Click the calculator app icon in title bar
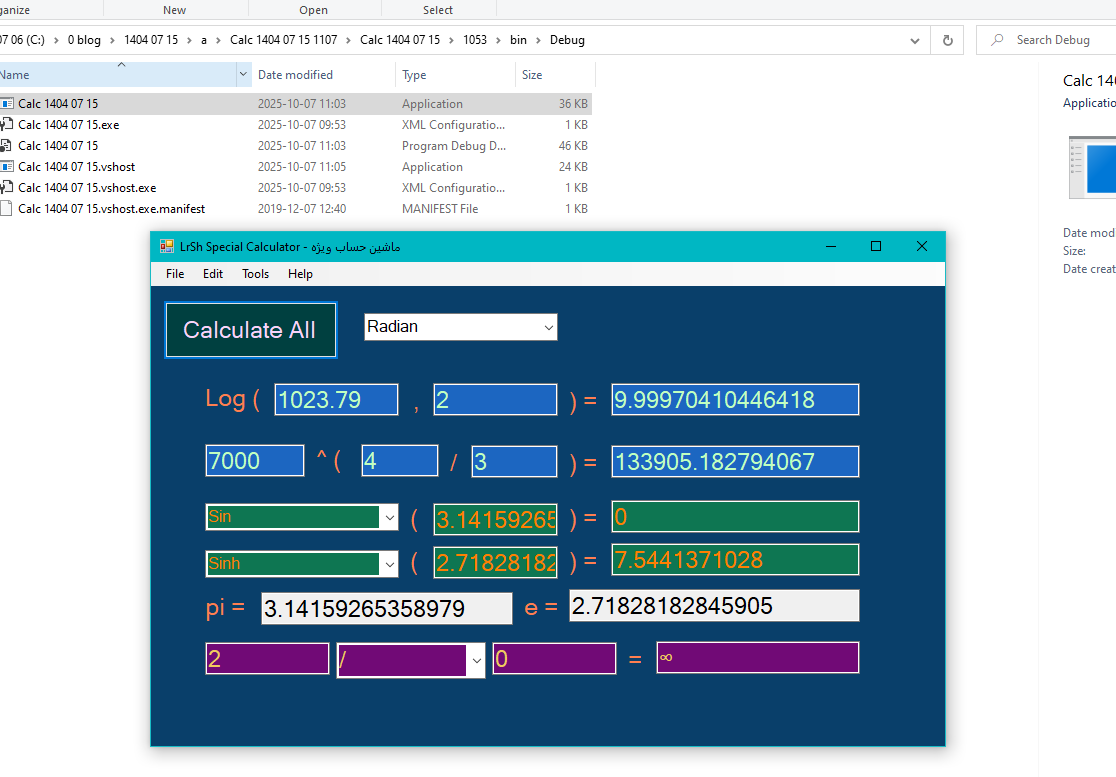The image size is (1116, 777). click(x=167, y=247)
